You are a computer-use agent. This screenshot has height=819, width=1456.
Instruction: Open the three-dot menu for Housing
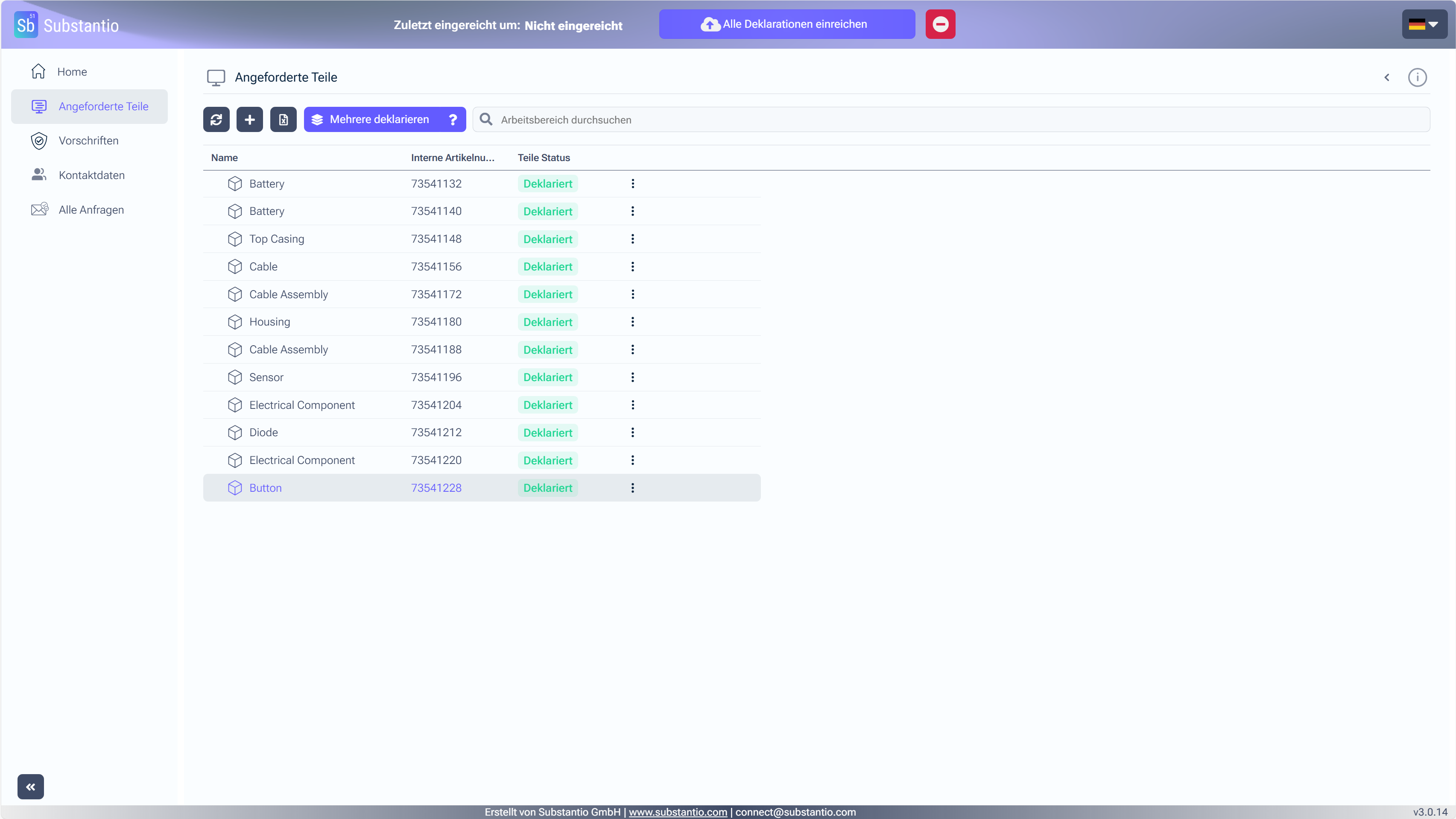click(632, 322)
